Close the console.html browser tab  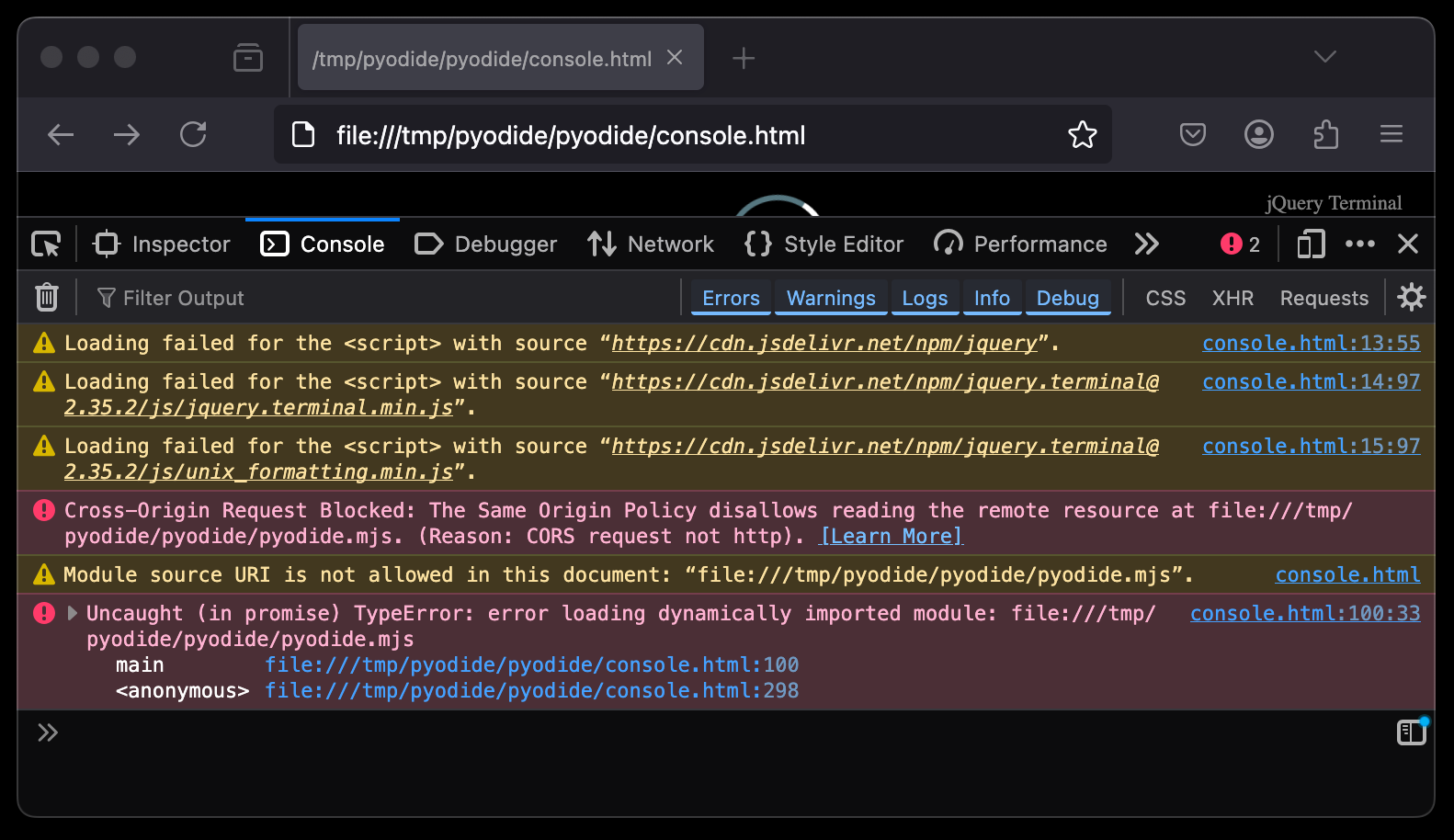675,58
